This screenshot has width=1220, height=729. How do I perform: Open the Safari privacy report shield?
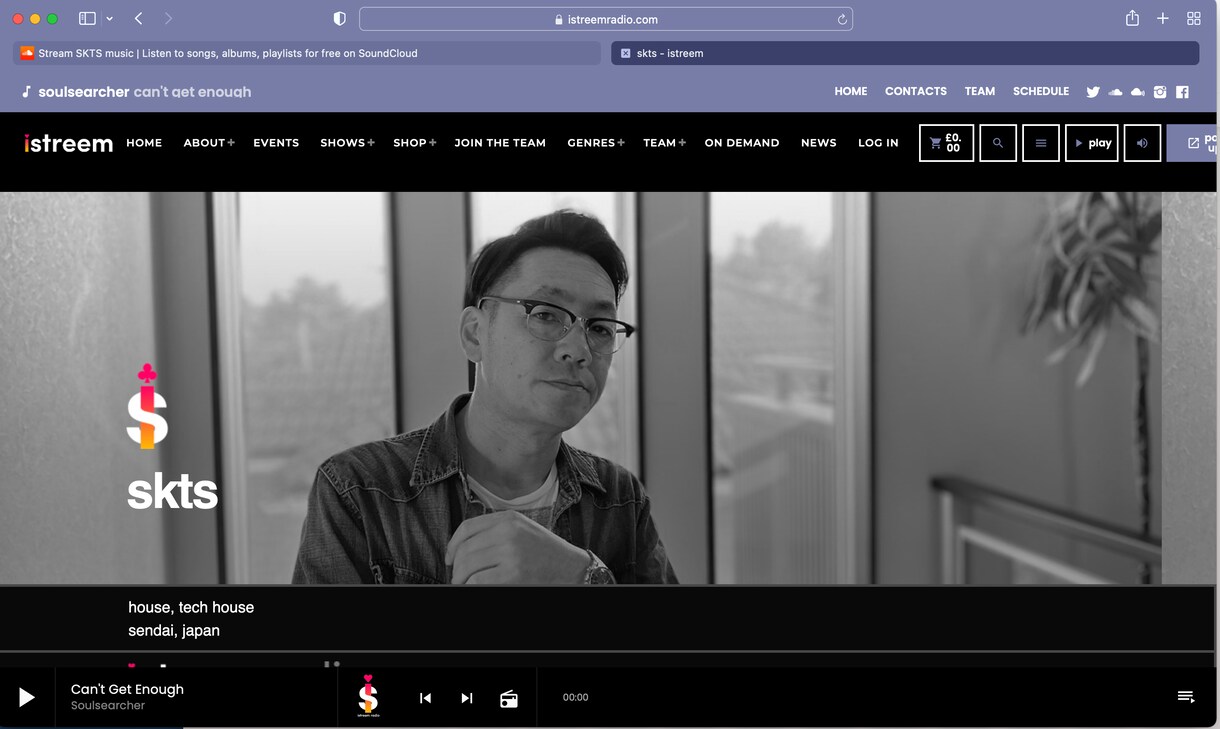pyautogui.click(x=340, y=19)
